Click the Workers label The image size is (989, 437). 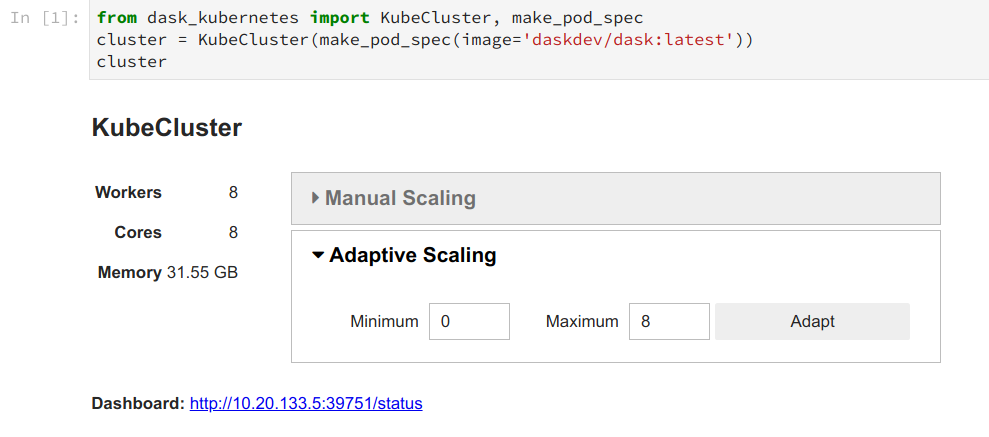[x=128, y=192]
